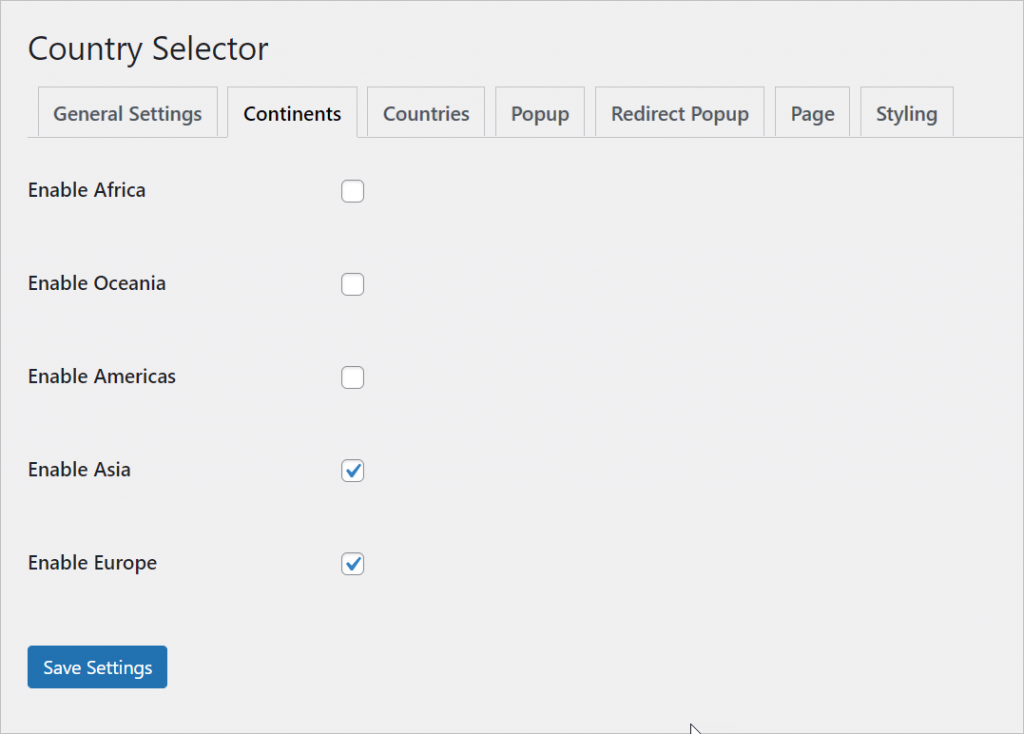
Task: Switch to the General Settings tab
Action: coord(127,113)
